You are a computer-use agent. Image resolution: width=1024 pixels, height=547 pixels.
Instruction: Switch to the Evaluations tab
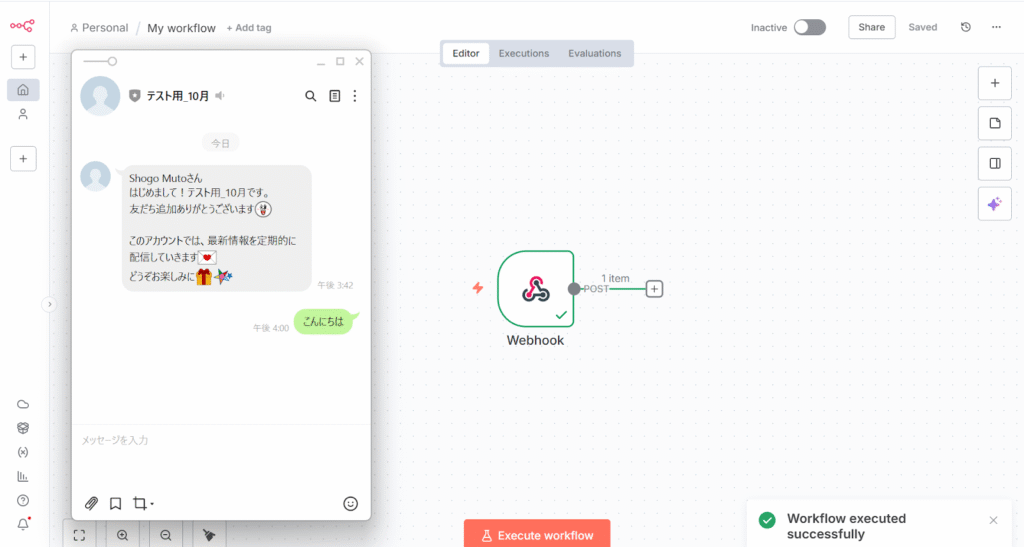pos(594,53)
